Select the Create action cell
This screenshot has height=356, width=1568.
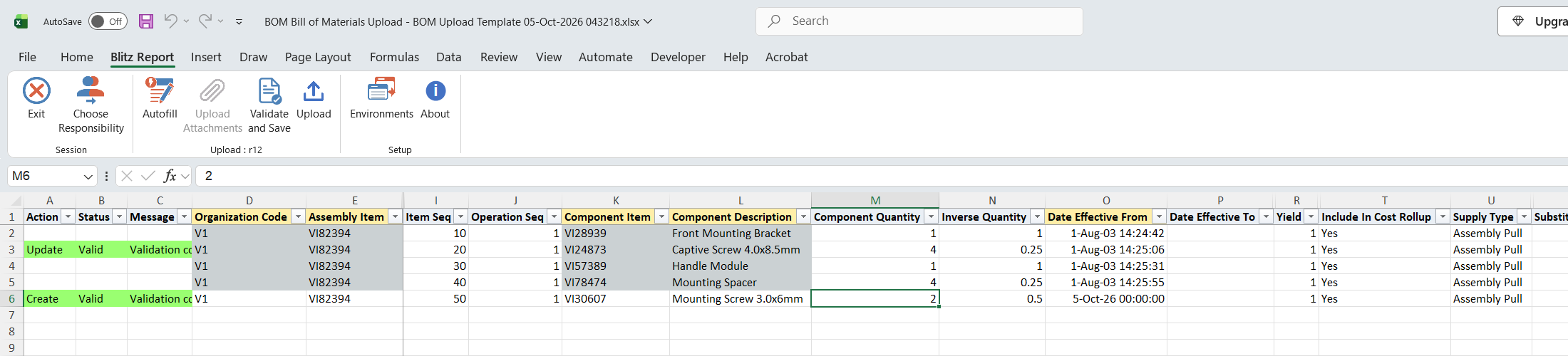click(50, 299)
